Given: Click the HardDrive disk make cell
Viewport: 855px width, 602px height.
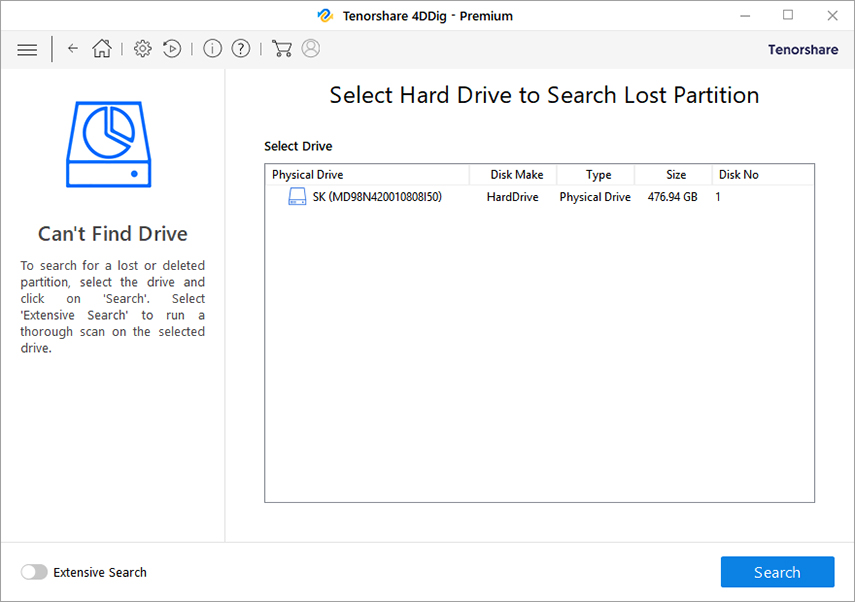Looking at the screenshot, I should point(513,197).
